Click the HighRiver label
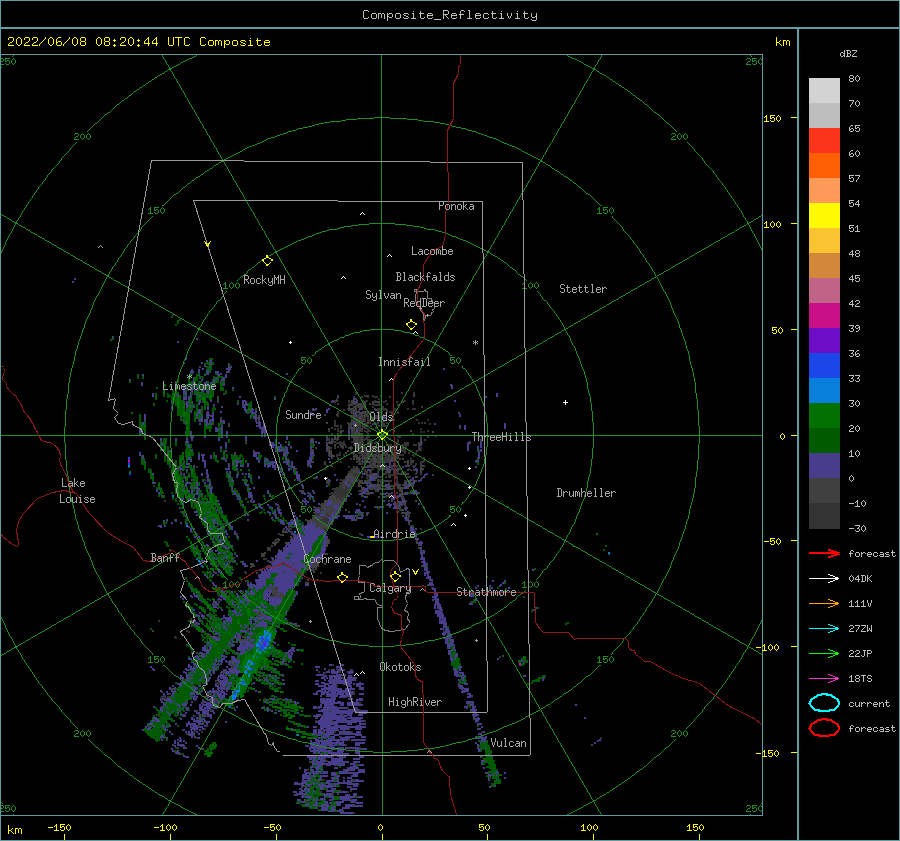Image resolution: width=900 pixels, height=841 pixels. (x=414, y=702)
